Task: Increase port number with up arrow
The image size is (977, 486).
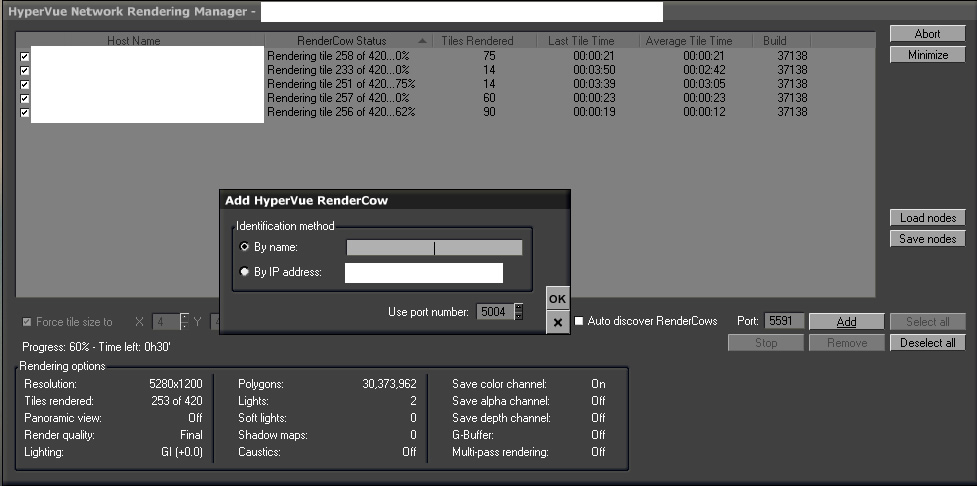Action: 518,307
